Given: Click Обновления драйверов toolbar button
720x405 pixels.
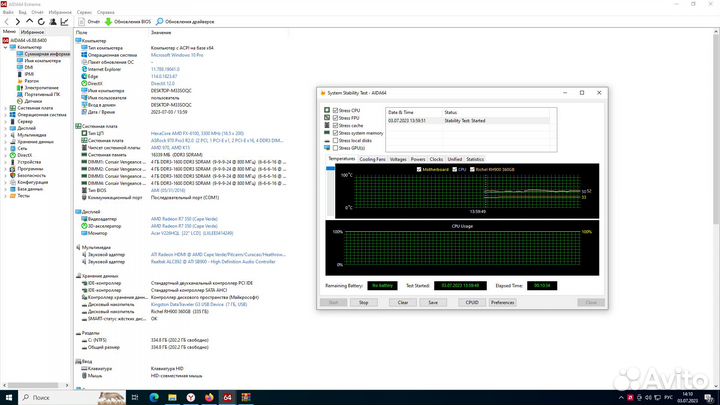Looking at the screenshot, I should coord(185,22).
